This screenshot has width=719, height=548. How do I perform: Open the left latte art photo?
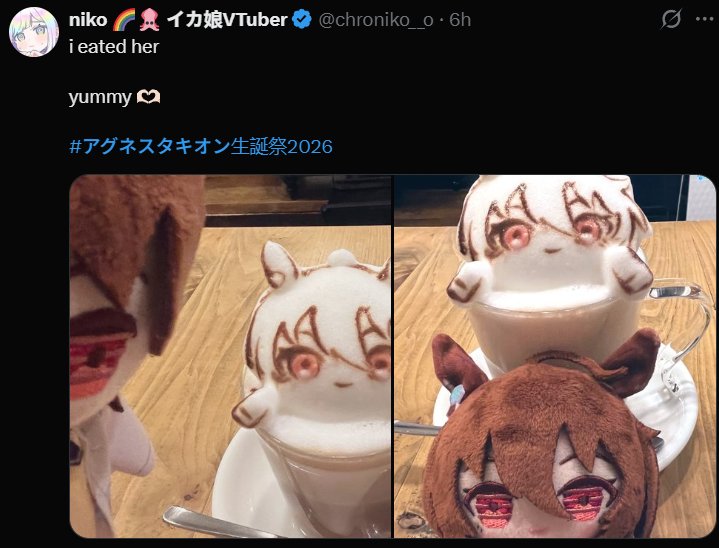point(230,356)
